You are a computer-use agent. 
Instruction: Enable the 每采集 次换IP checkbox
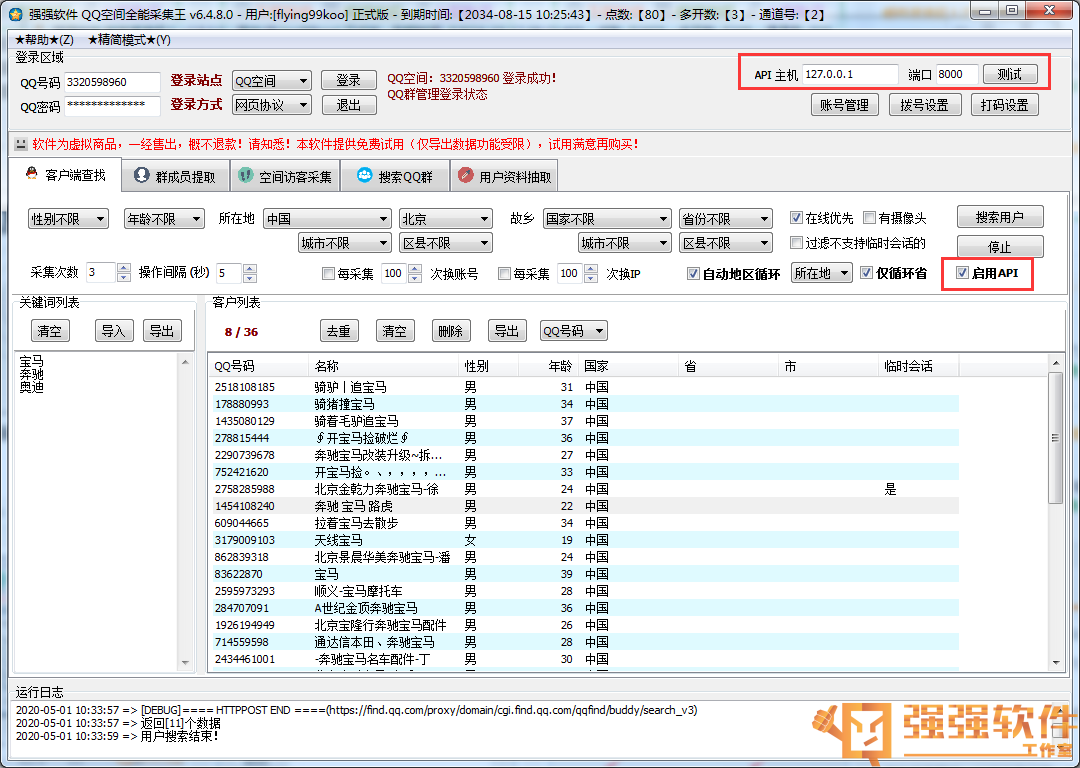pos(504,273)
